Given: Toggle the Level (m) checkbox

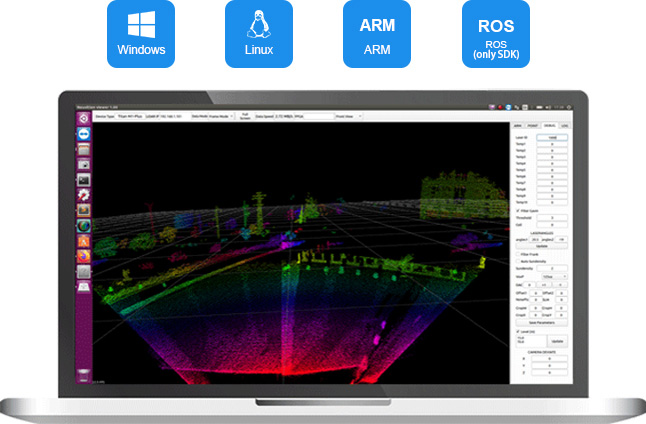Looking at the screenshot, I should click(517, 331).
